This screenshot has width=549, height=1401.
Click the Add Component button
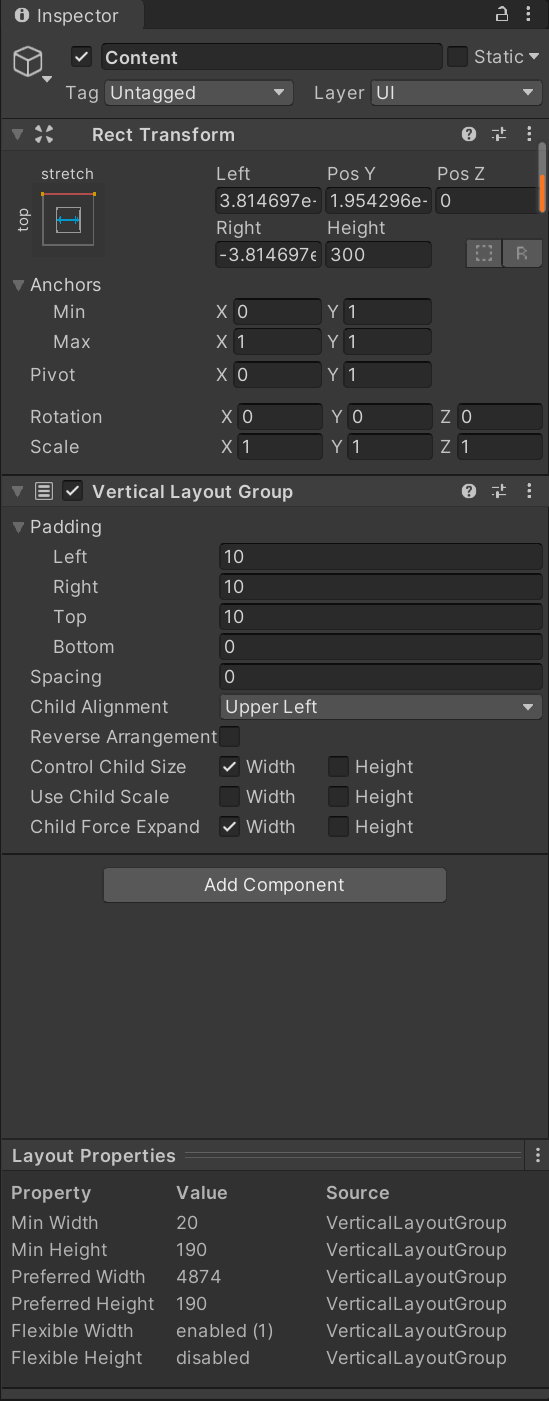click(274, 885)
